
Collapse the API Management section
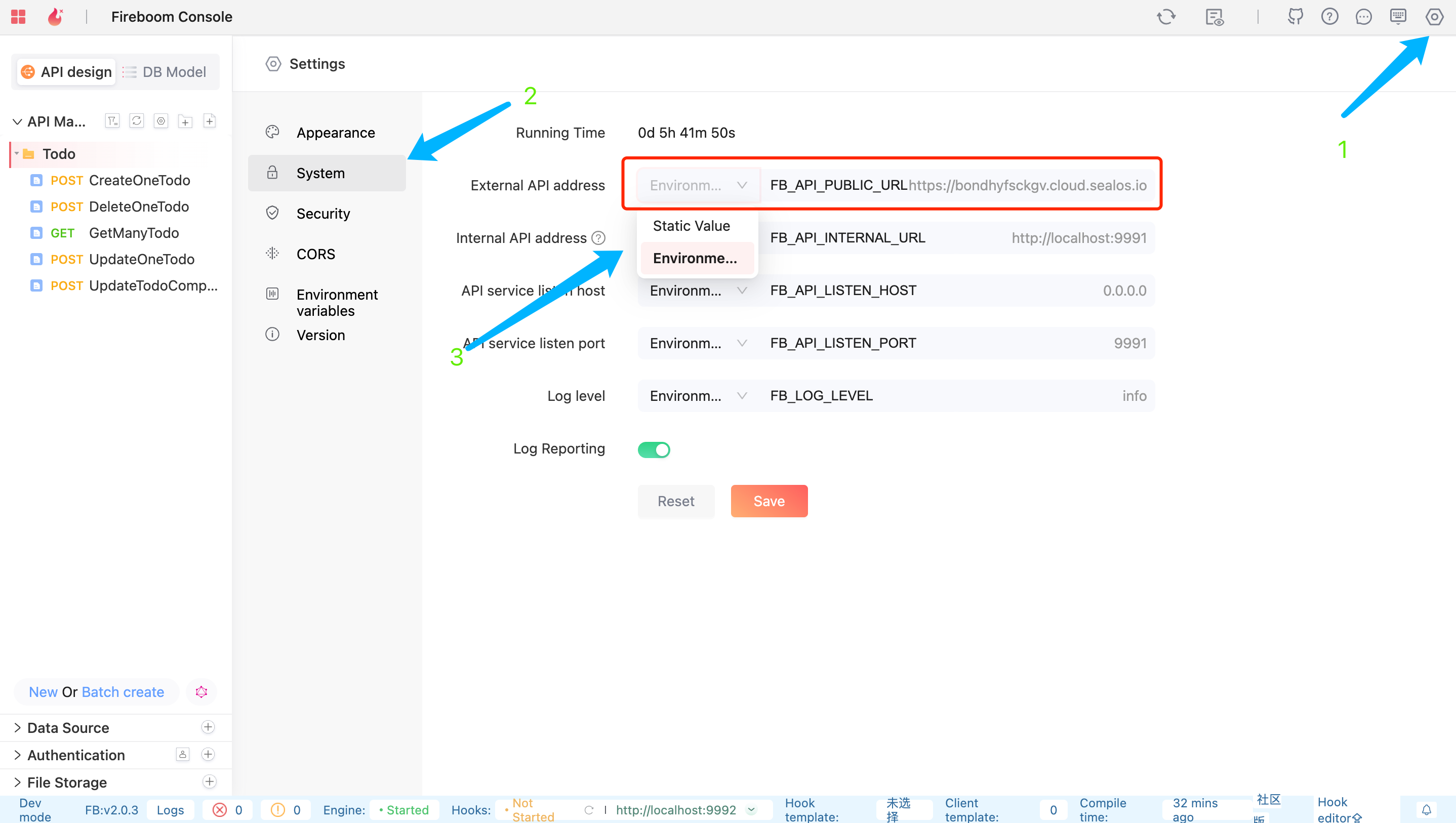[x=18, y=121]
